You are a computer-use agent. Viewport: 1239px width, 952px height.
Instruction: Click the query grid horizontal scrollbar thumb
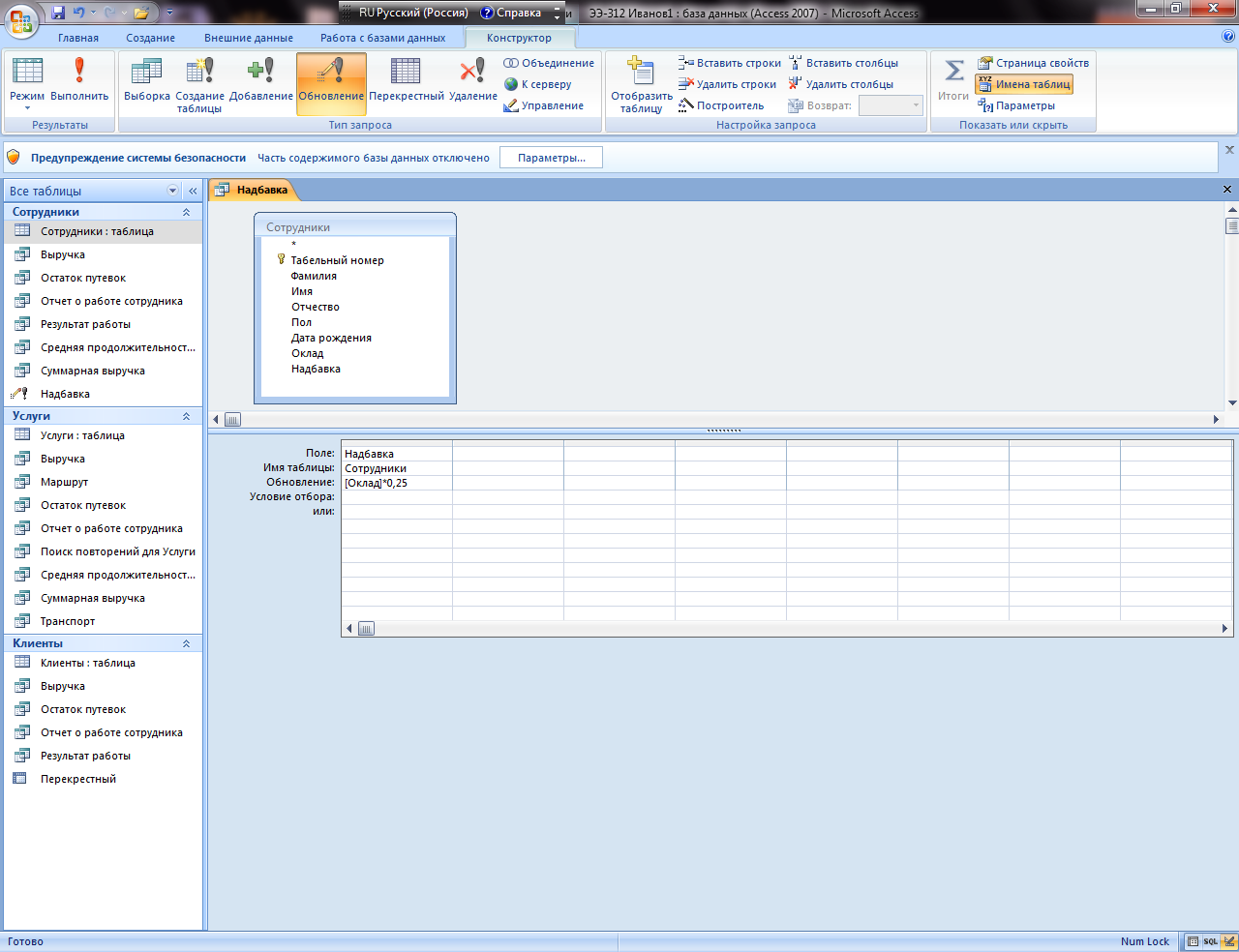tap(366, 629)
